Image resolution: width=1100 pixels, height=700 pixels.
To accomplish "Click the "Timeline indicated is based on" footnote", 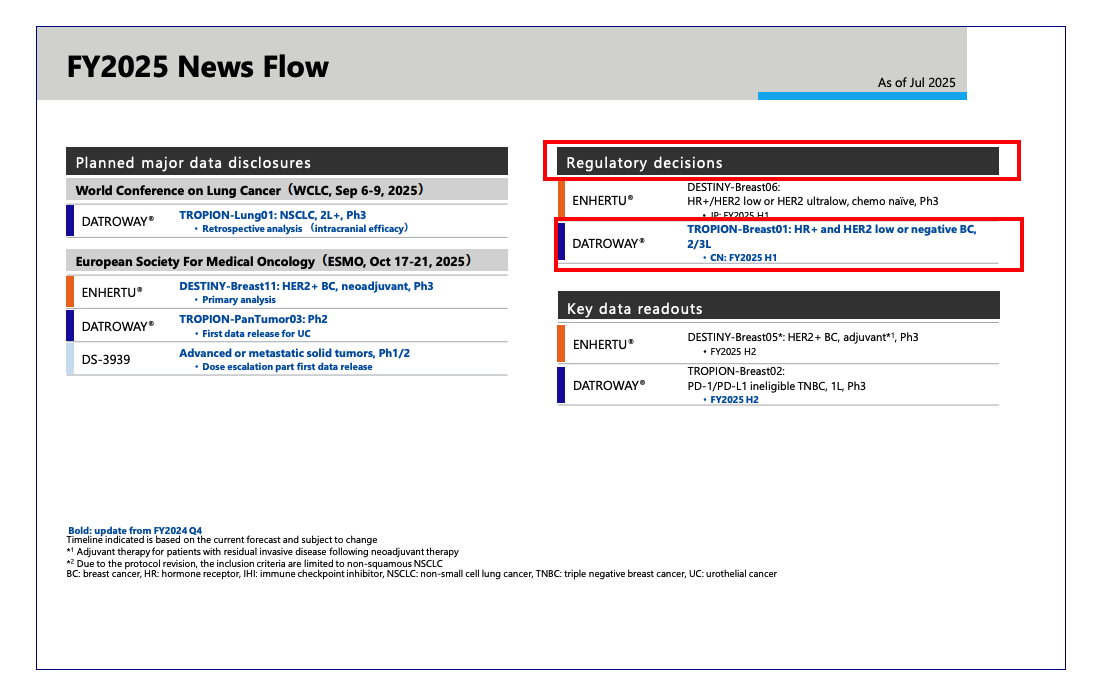I will click(x=222, y=540).
